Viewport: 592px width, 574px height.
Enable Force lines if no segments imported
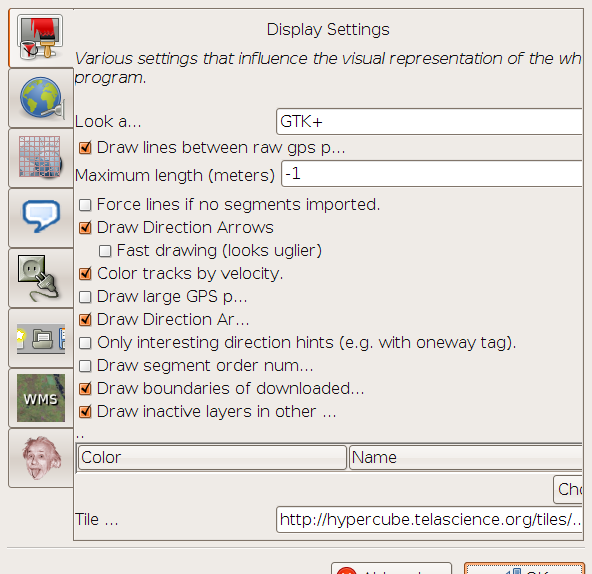pos(85,205)
